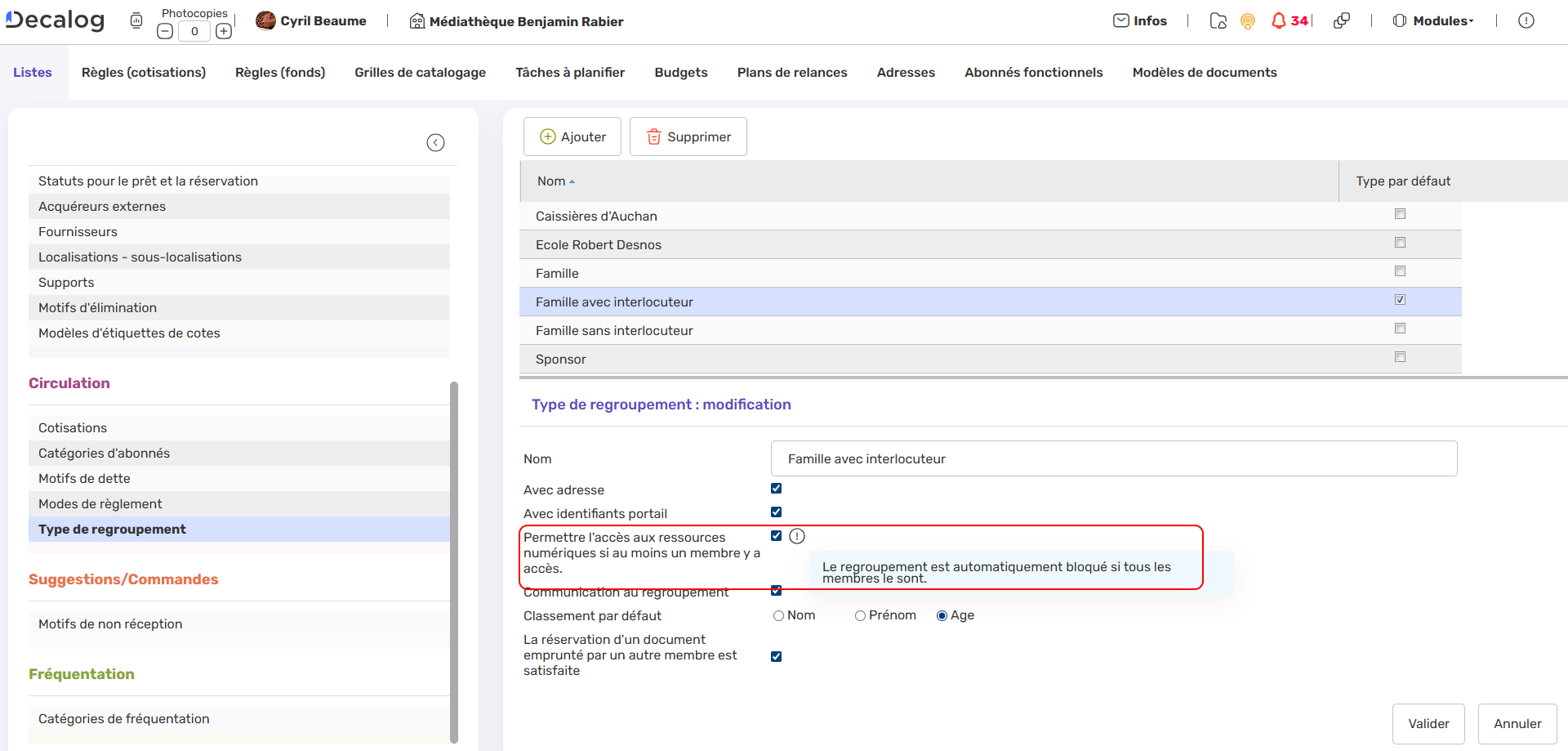This screenshot has height=751, width=1568.
Task: Click 'Ajouter' to add a grouping type
Action: (x=572, y=136)
